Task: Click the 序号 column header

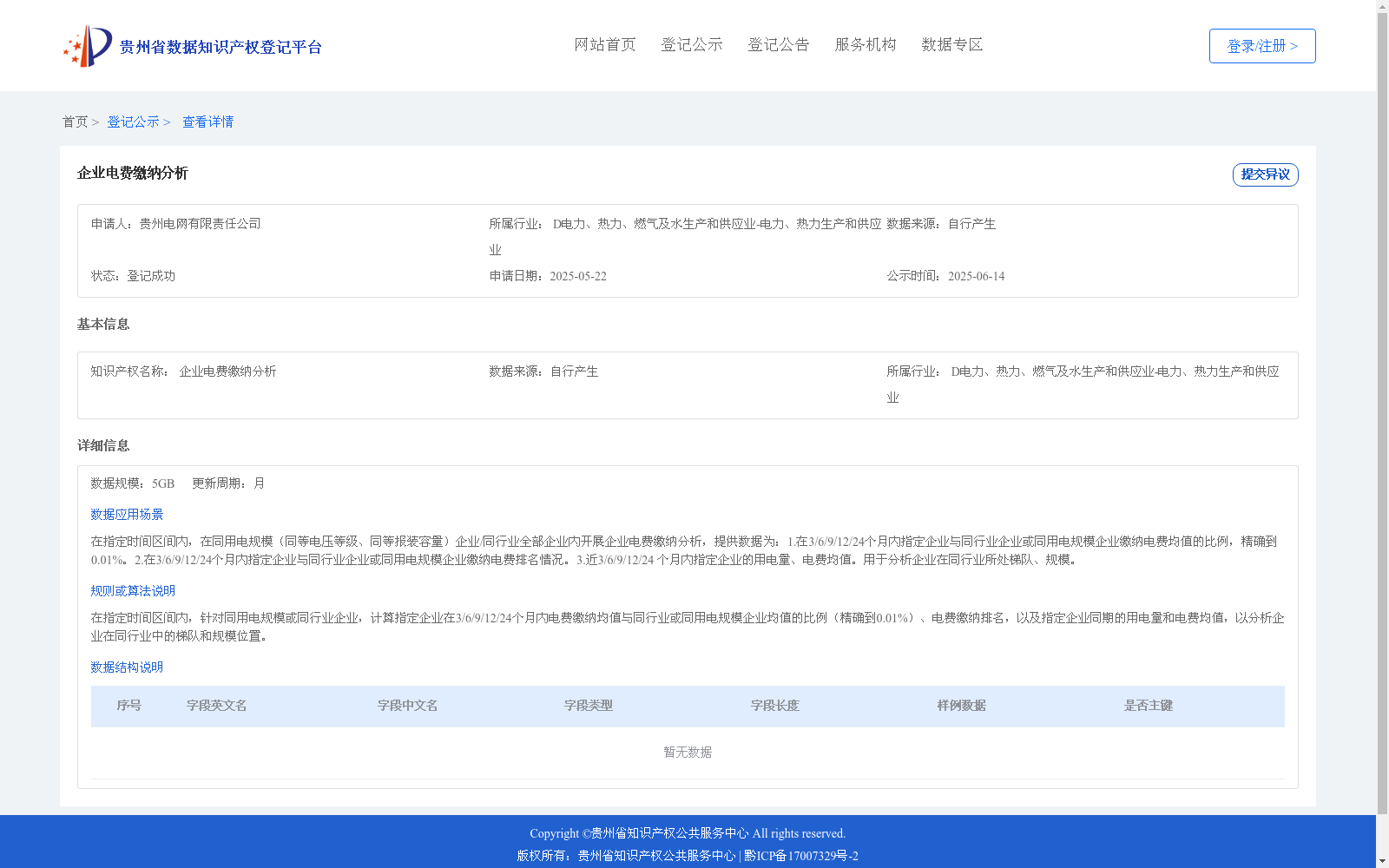Action: 128,706
